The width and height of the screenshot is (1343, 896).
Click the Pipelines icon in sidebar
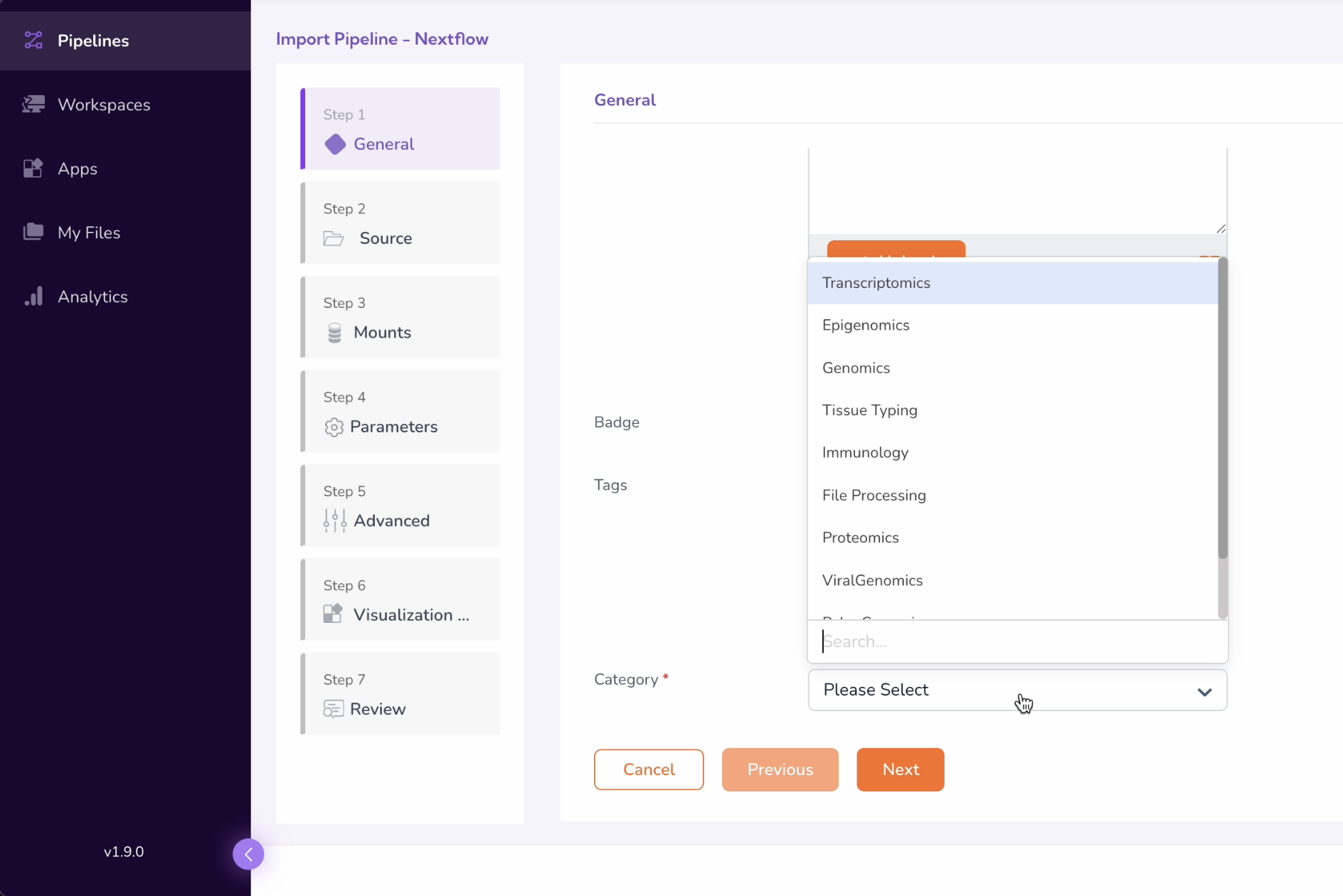[x=33, y=41]
